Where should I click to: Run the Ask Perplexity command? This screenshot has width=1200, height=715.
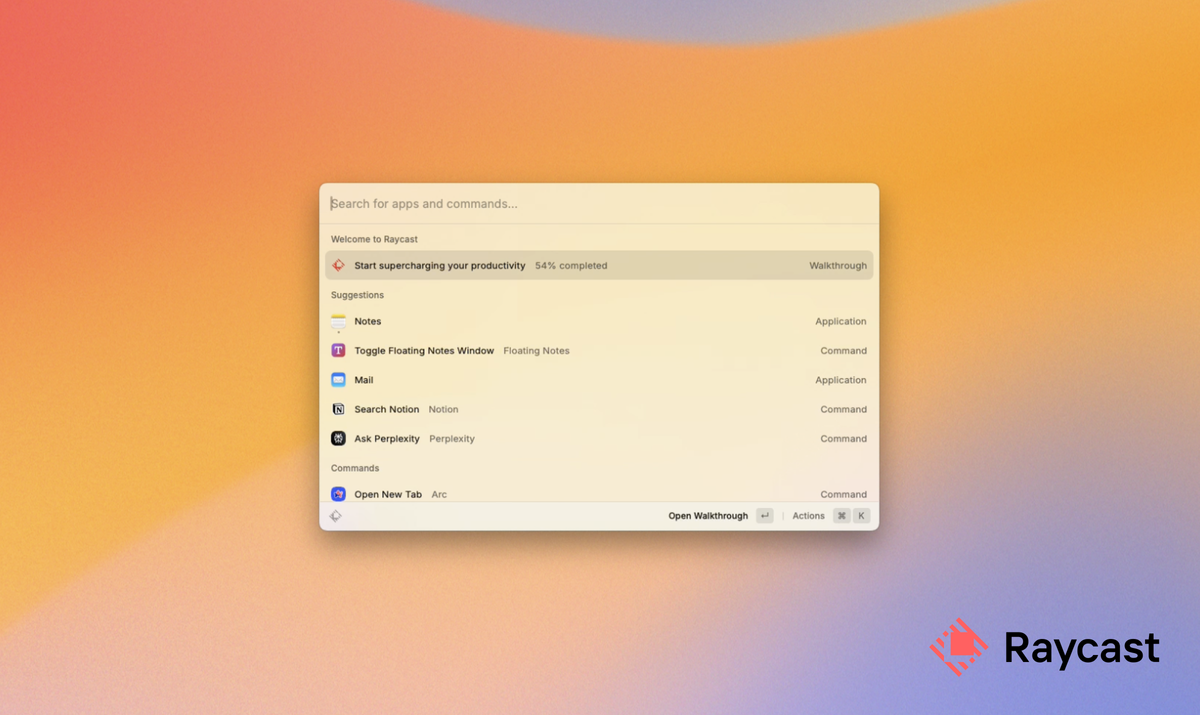pyautogui.click(x=387, y=438)
